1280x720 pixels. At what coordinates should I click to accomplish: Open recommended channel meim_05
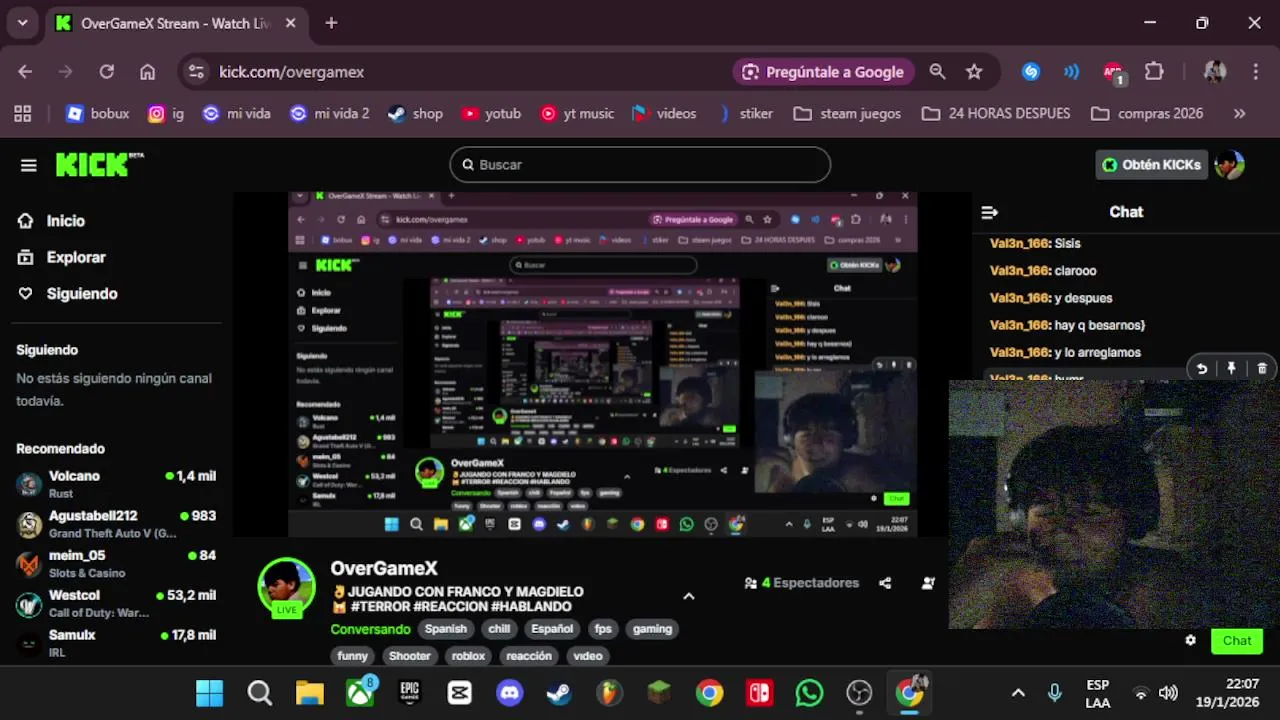click(116, 564)
